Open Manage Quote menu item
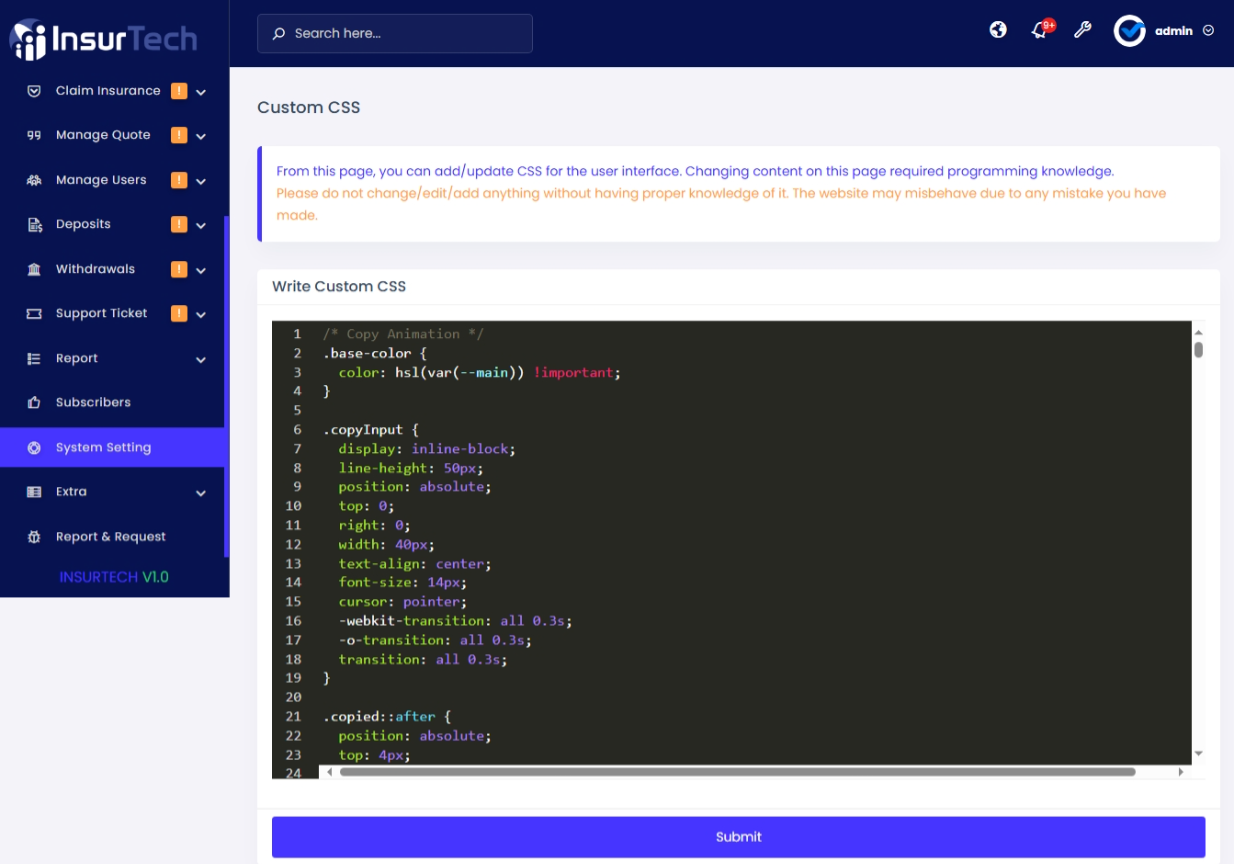Viewport: 1234px width, 864px height. (112, 135)
